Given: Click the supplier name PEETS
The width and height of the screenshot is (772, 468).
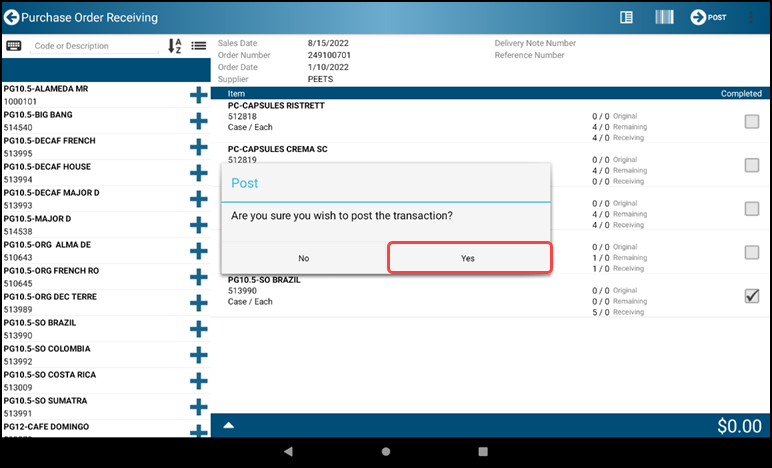Looking at the screenshot, I should tap(321, 79).
